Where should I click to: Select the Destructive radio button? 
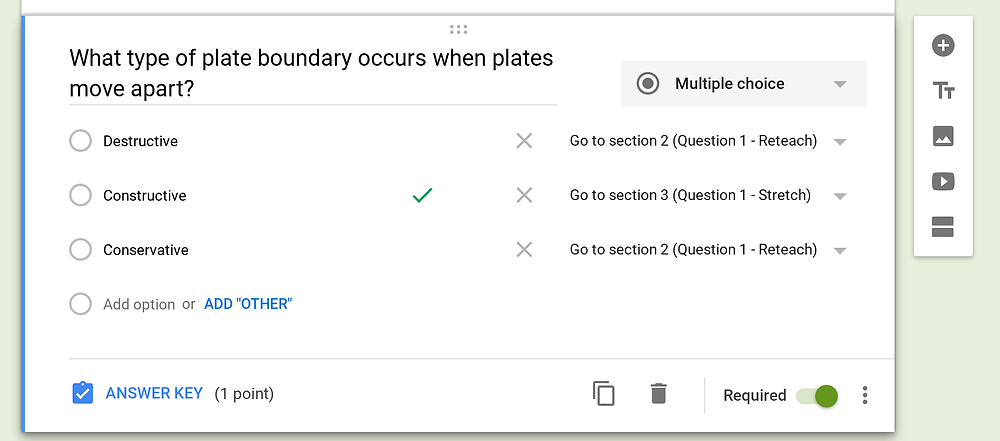80,141
